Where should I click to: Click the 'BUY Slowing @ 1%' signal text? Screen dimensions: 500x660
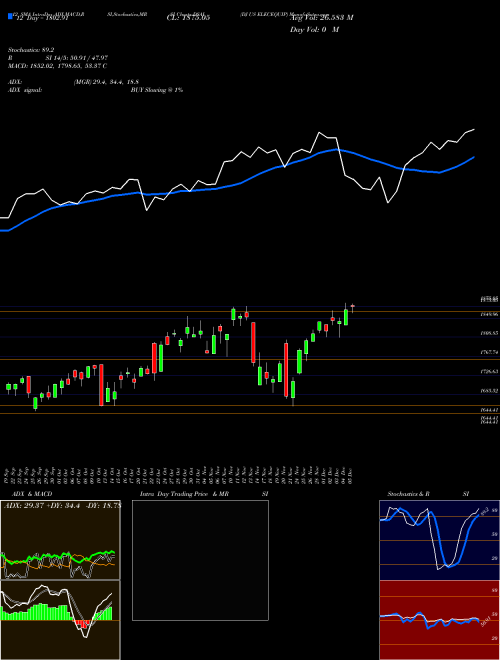157,90
